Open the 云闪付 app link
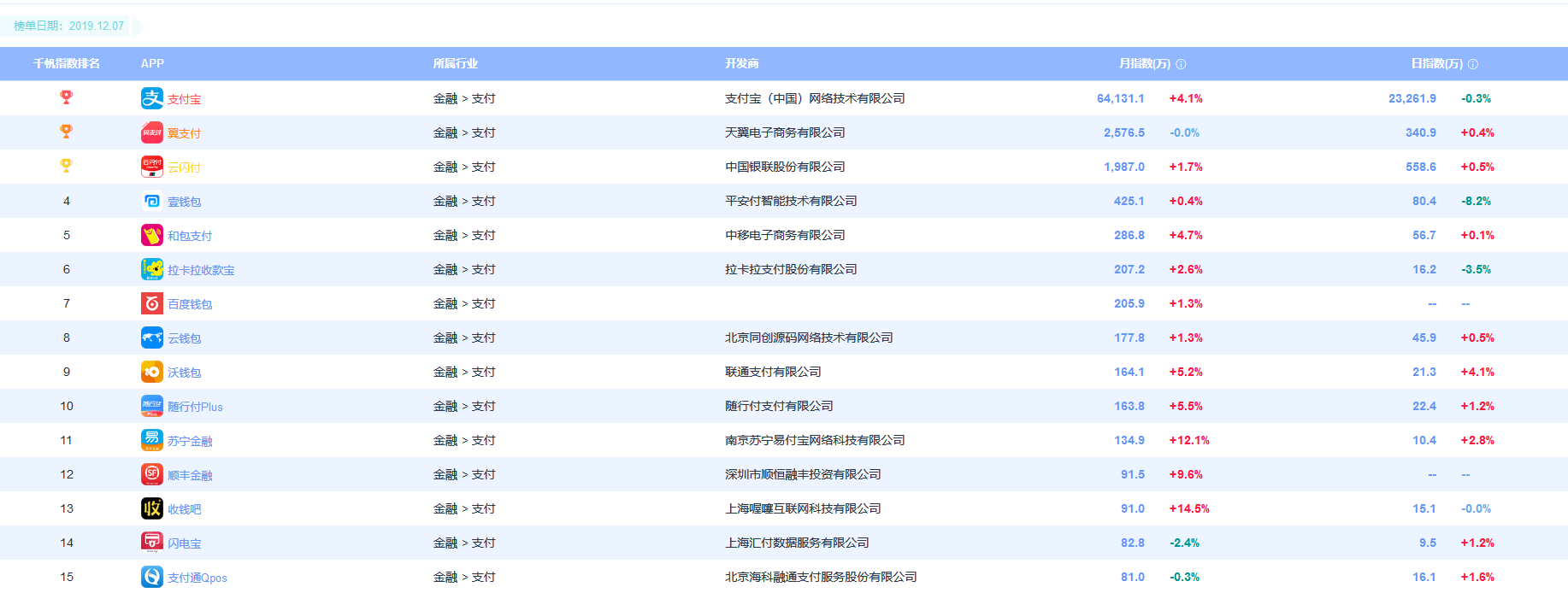This screenshot has height=593, width=1568. [185, 167]
